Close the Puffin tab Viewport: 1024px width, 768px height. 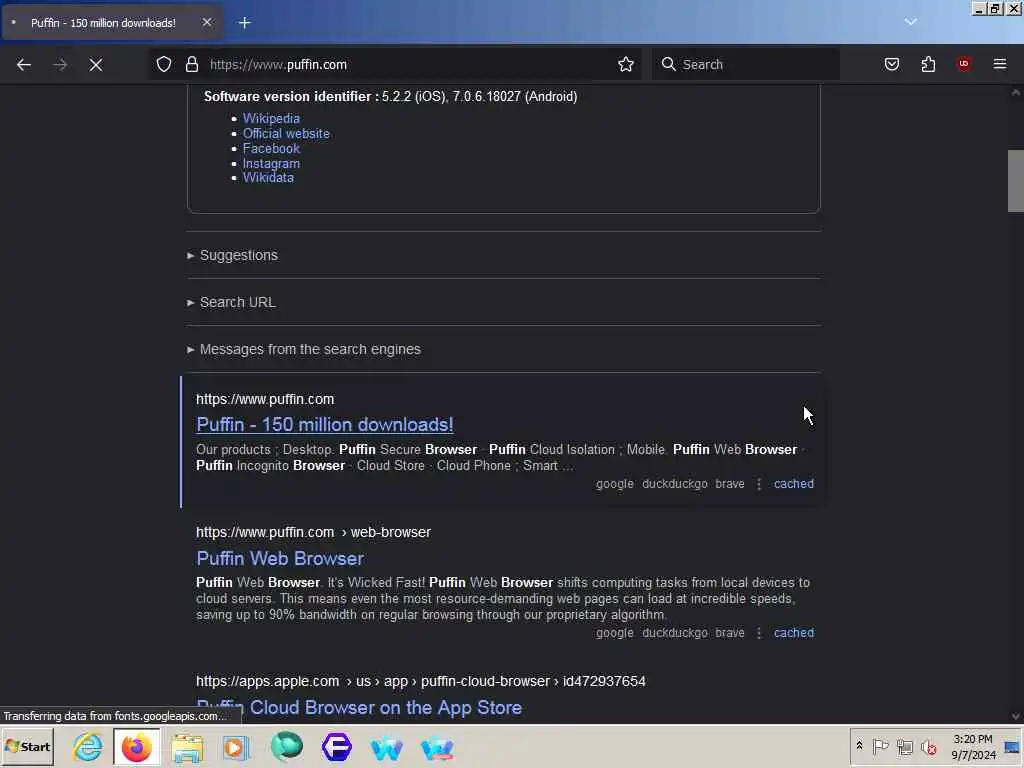pyautogui.click(x=206, y=22)
